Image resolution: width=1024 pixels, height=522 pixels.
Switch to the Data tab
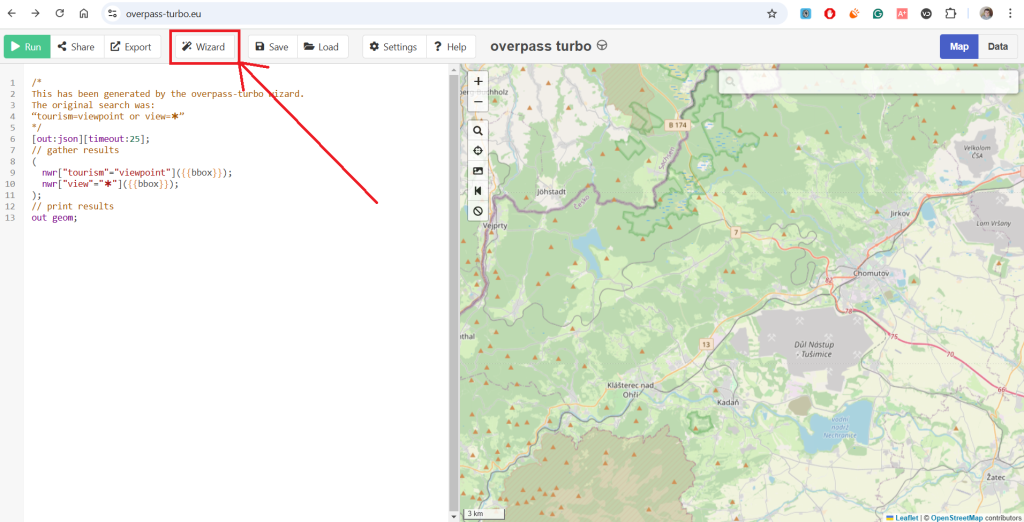pyautogui.click(x=997, y=47)
